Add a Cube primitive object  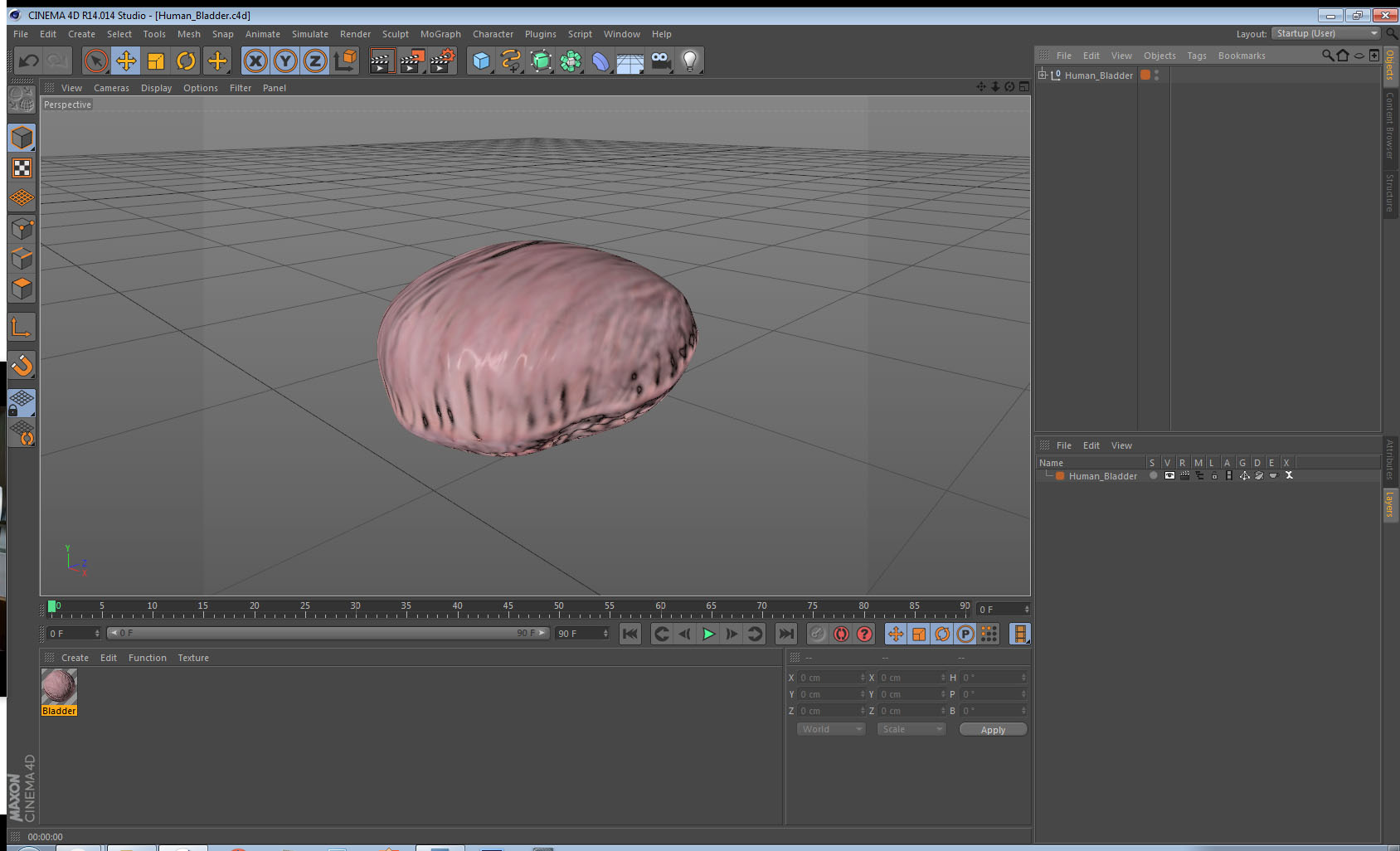coord(481,61)
